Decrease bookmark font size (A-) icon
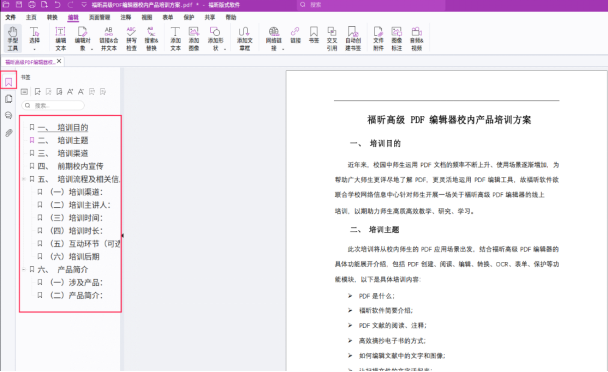Viewport: 608px width, 372px height. 81,92
